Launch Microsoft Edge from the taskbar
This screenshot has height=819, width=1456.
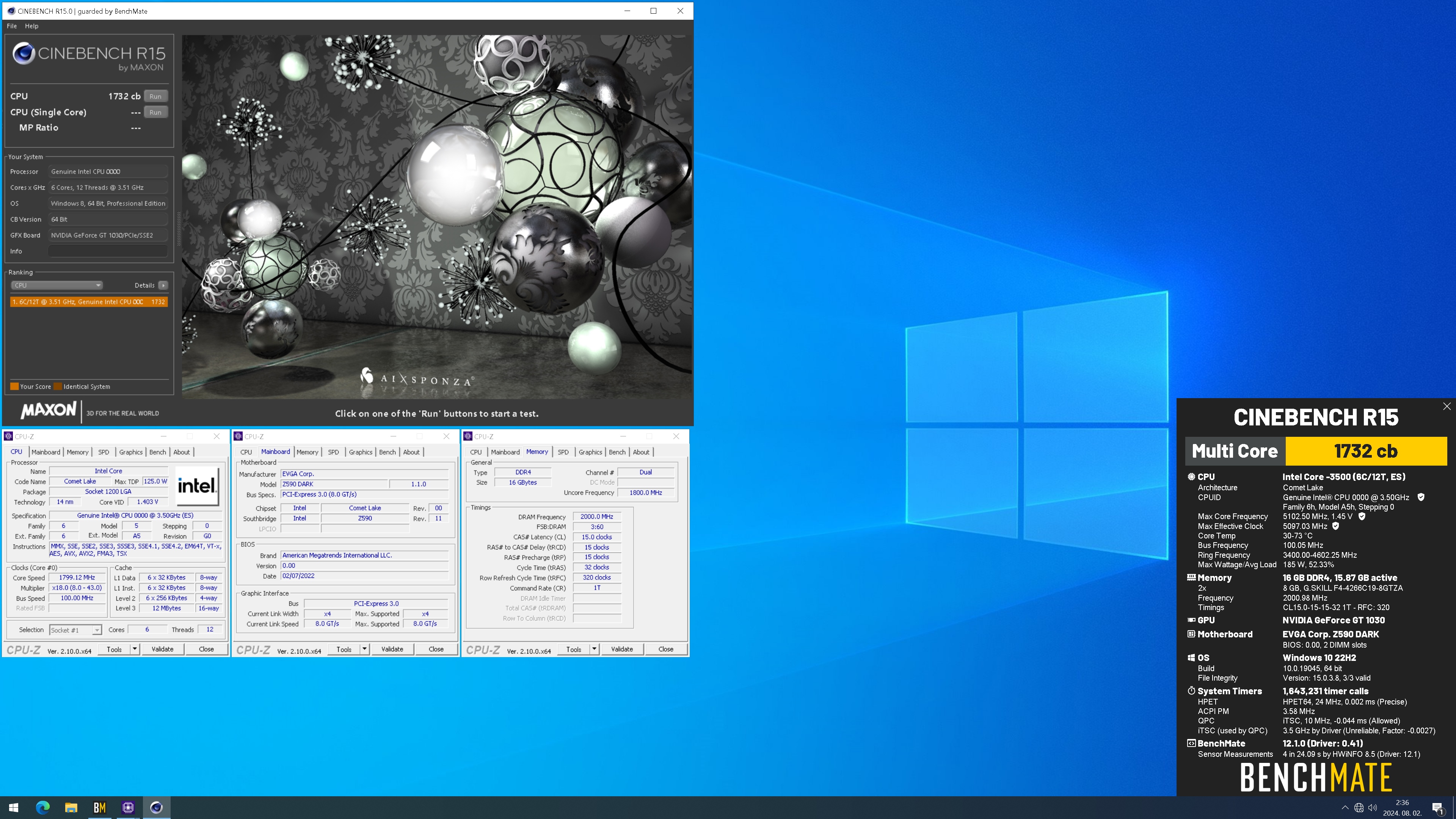[x=42, y=807]
